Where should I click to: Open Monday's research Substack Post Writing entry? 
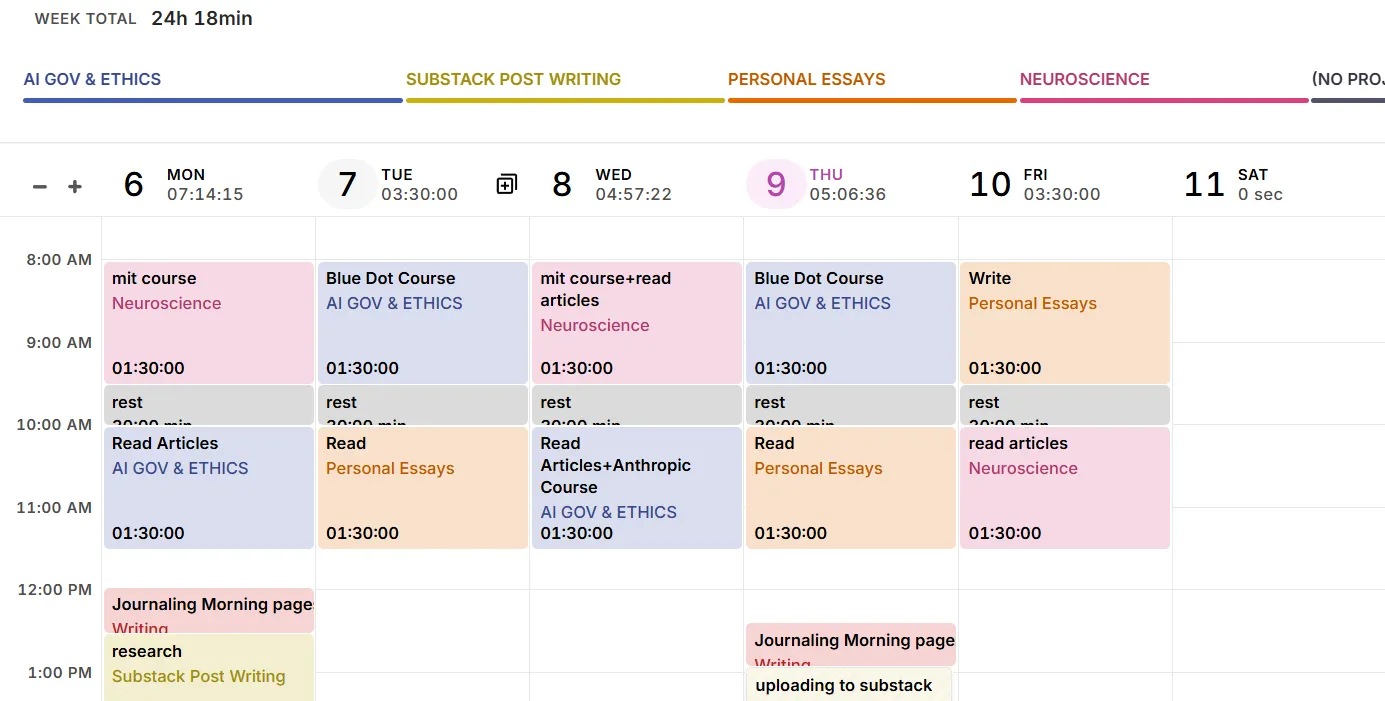[209, 667]
